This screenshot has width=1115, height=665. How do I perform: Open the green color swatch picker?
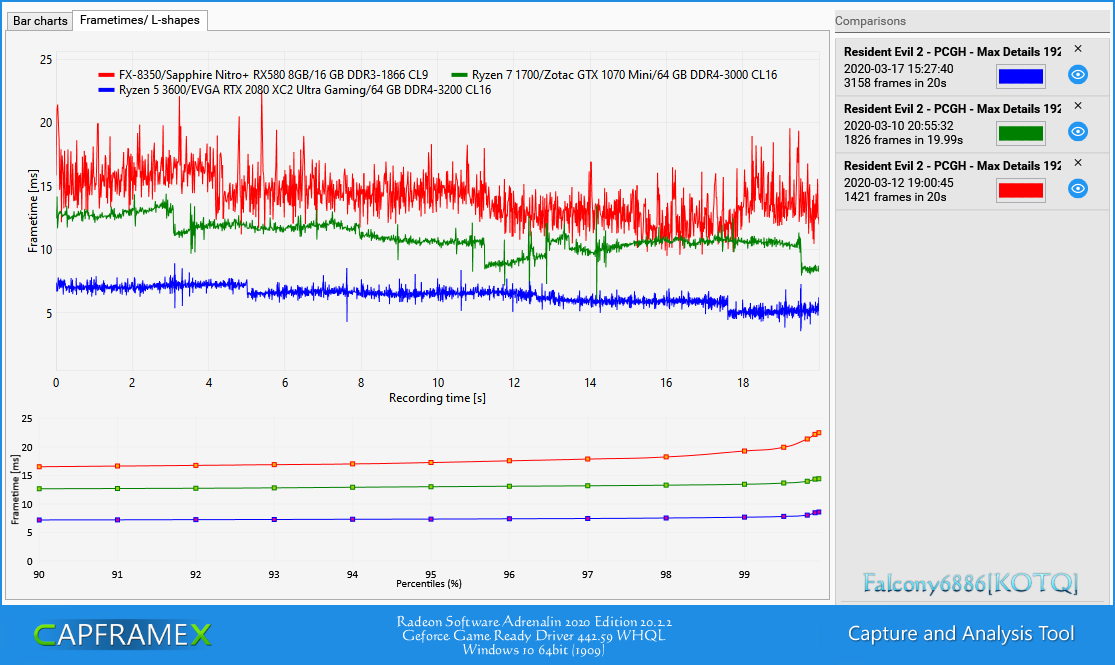pos(1020,133)
